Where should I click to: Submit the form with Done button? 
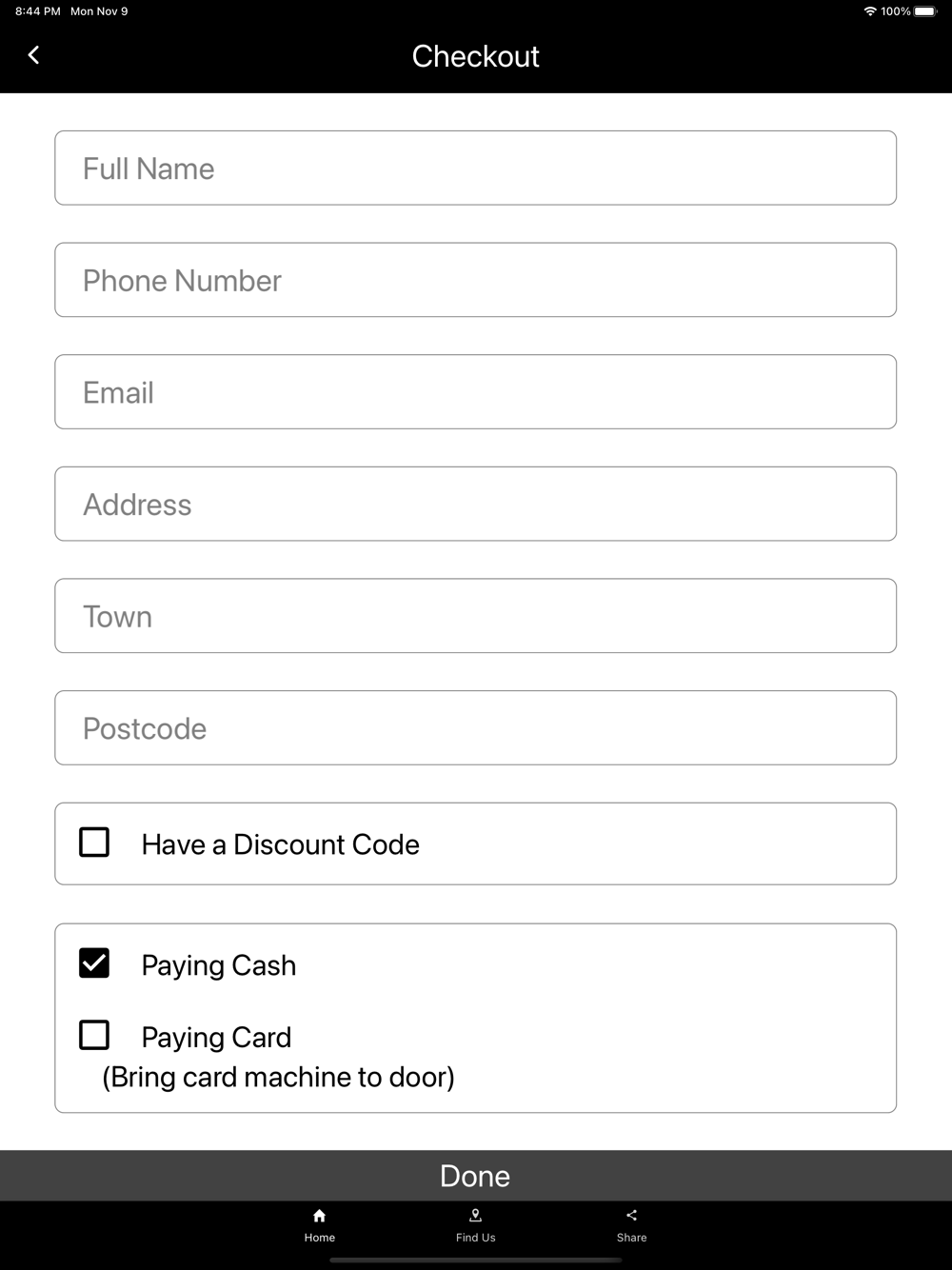(x=476, y=1176)
